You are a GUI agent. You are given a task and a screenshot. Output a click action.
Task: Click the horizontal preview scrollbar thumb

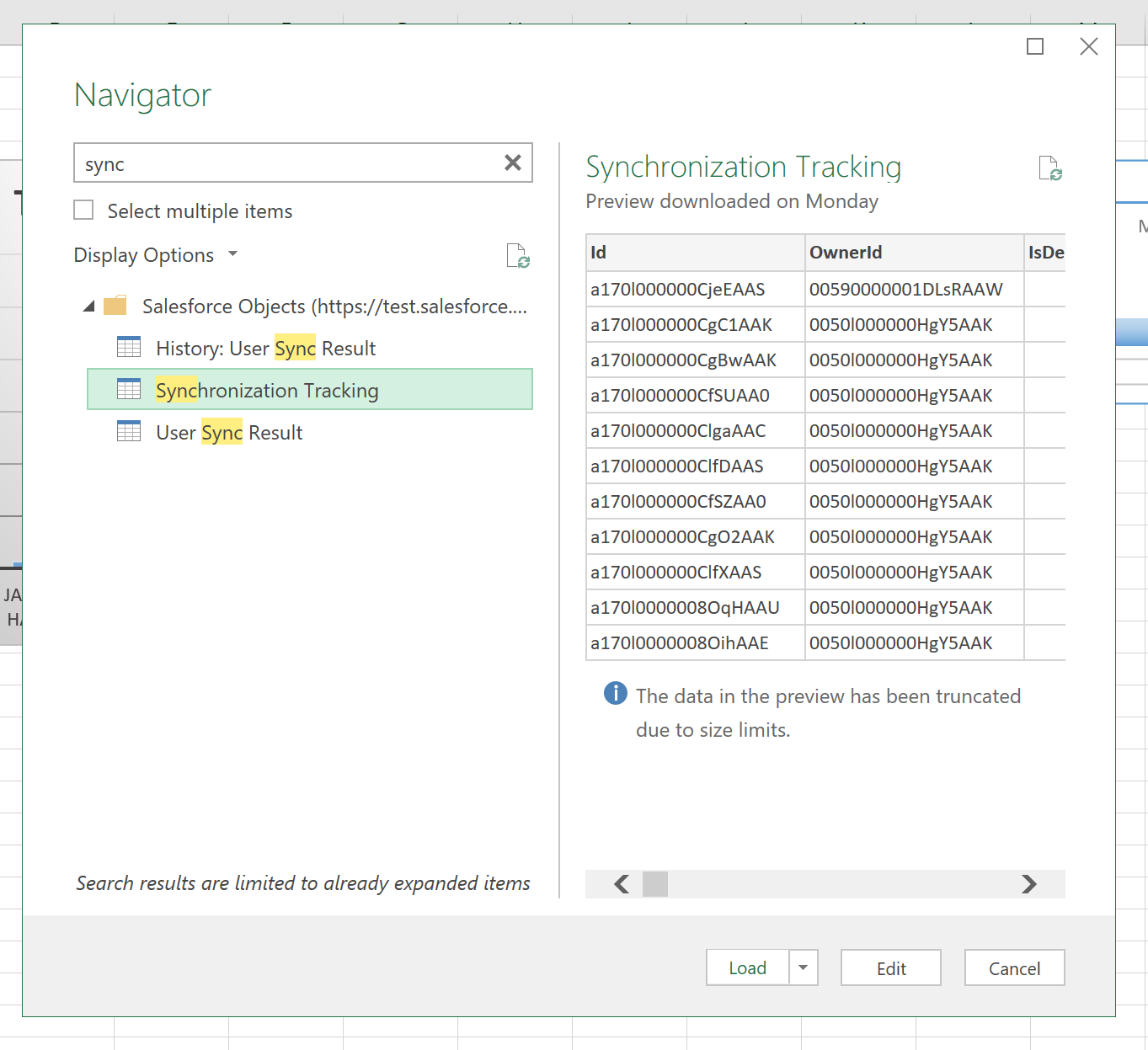[655, 884]
